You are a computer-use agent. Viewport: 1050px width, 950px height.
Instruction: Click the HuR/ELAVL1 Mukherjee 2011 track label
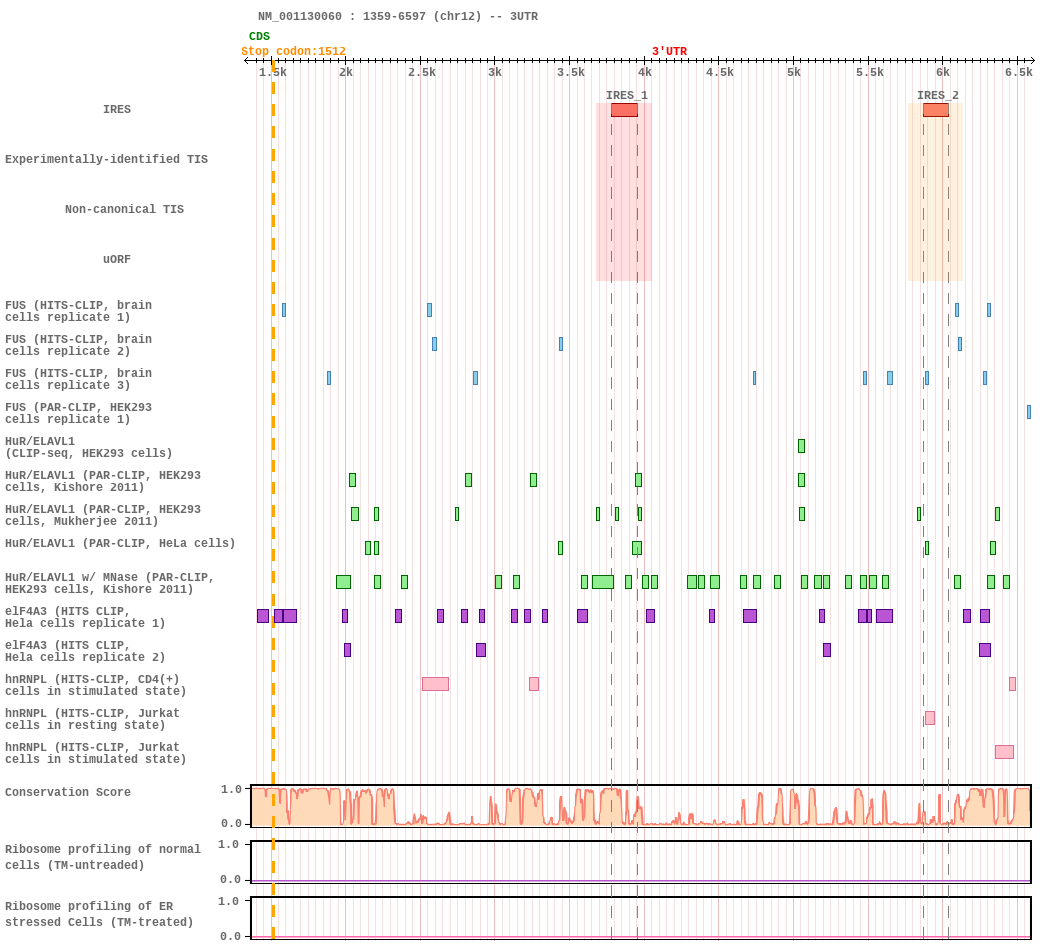[x=103, y=516]
